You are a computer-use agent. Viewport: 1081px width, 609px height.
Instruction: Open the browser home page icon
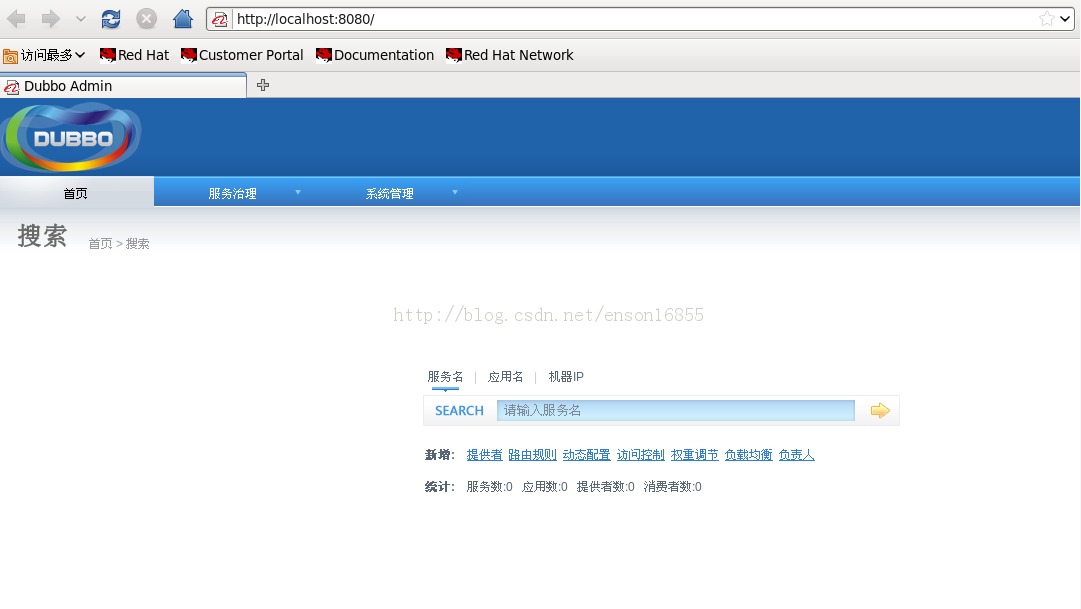(x=183, y=19)
